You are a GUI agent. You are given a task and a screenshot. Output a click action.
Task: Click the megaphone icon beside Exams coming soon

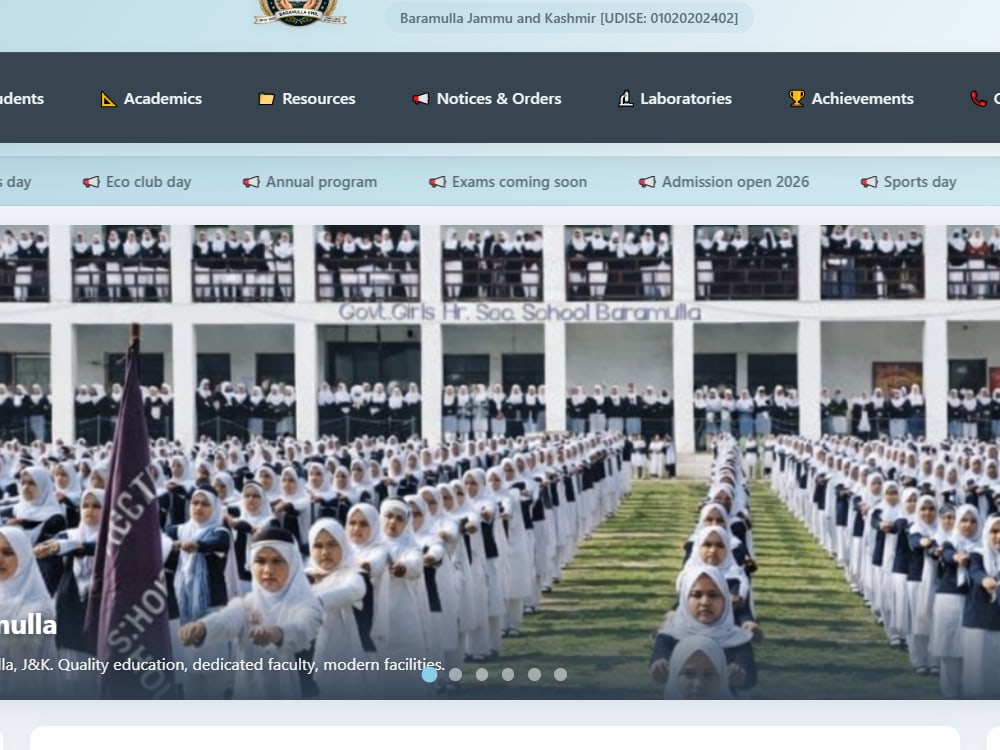[438, 182]
